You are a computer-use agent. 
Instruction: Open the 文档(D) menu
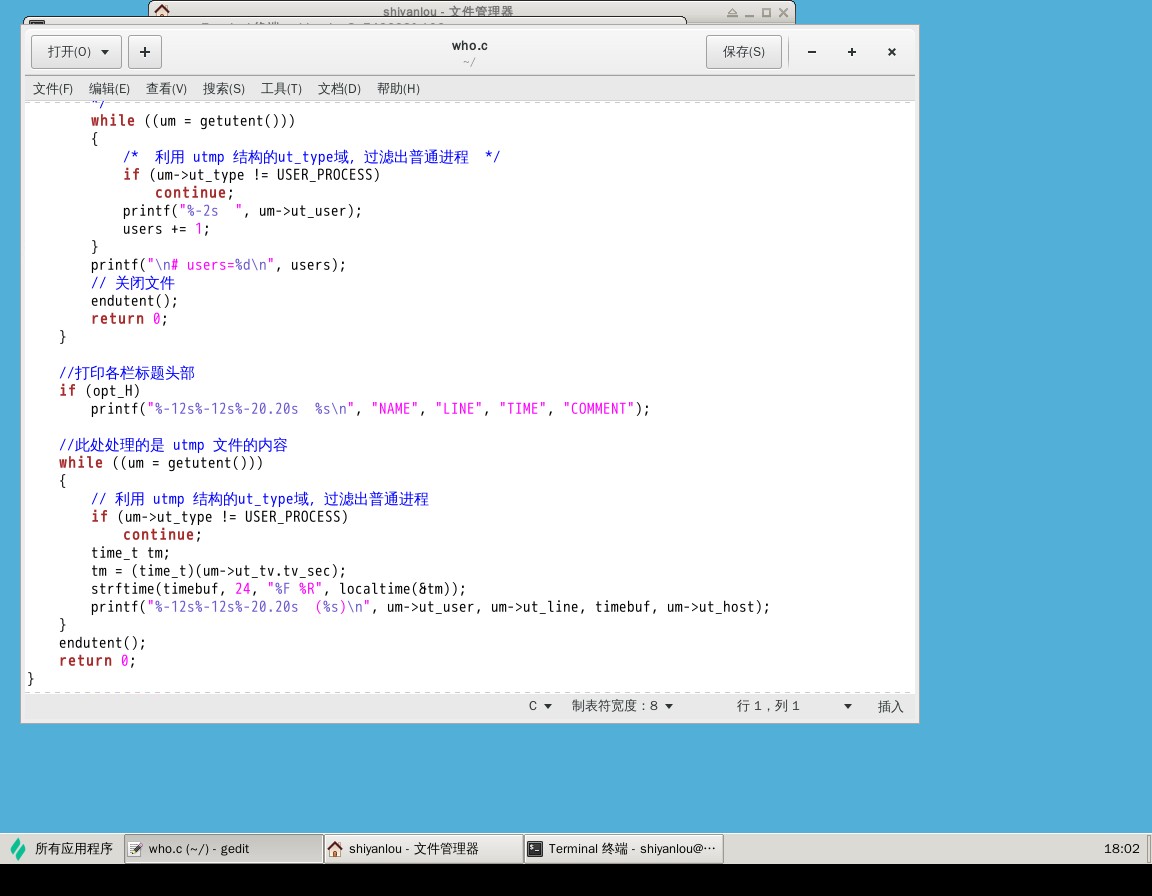tap(339, 88)
